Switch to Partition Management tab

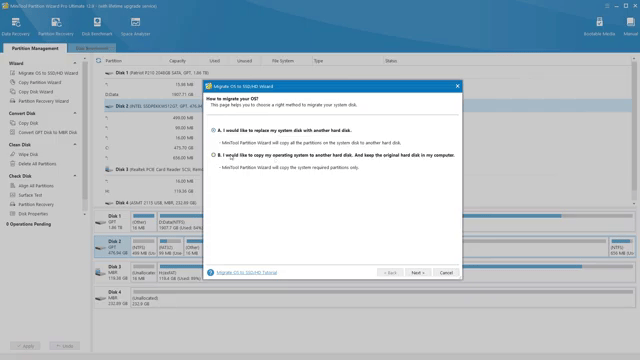click(x=35, y=48)
